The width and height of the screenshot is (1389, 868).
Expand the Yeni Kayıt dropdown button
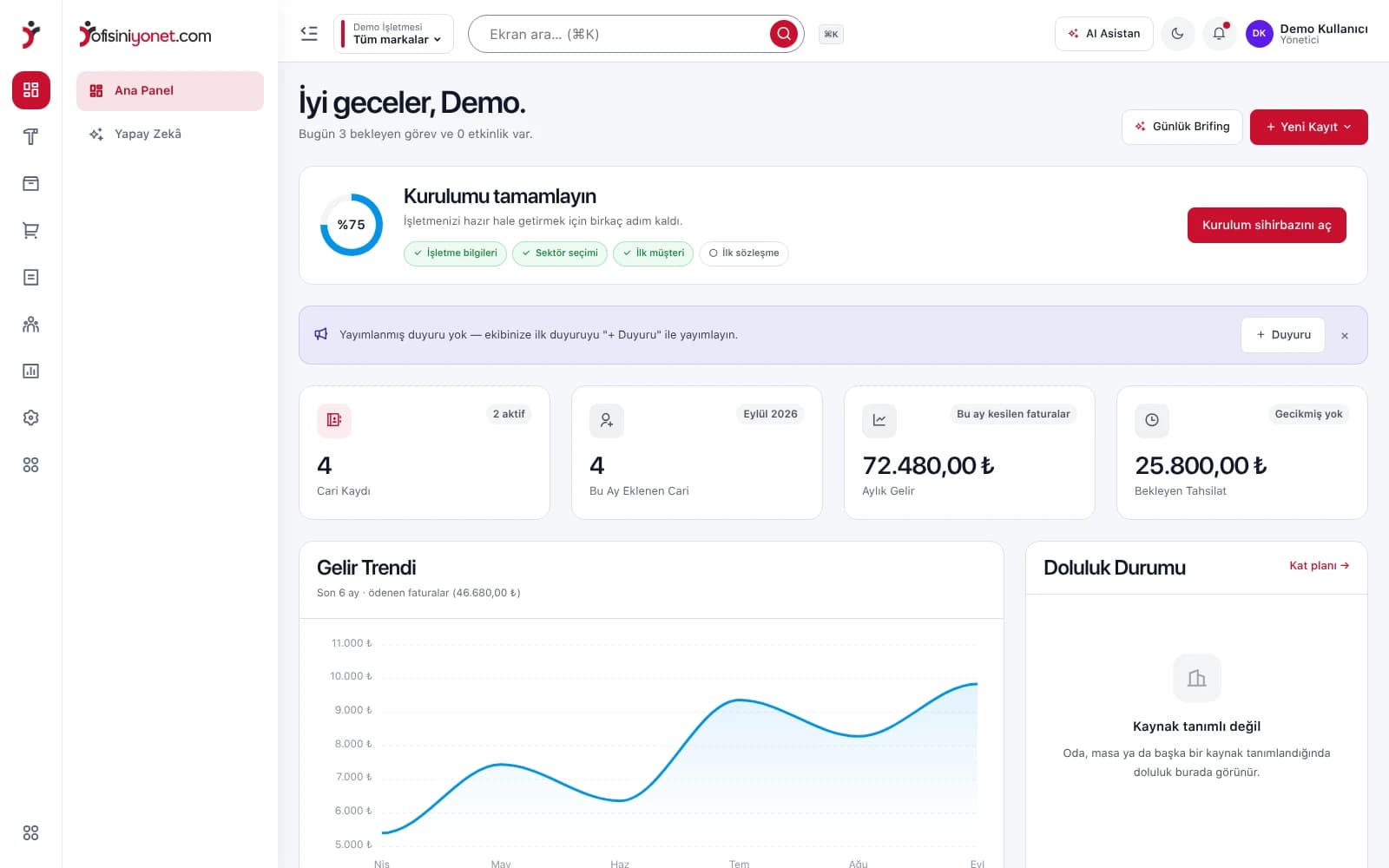(1309, 127)
